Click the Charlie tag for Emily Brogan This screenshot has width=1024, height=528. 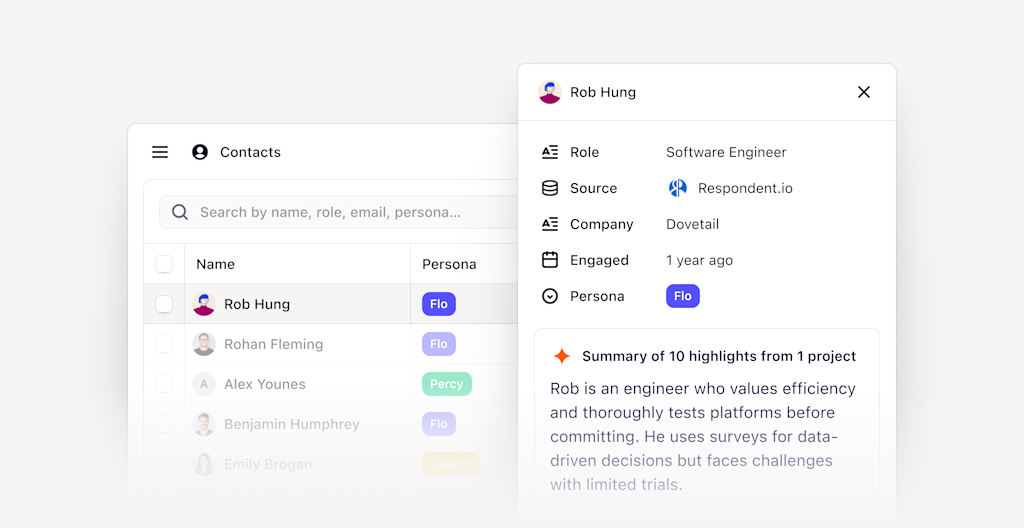(451, 464)
